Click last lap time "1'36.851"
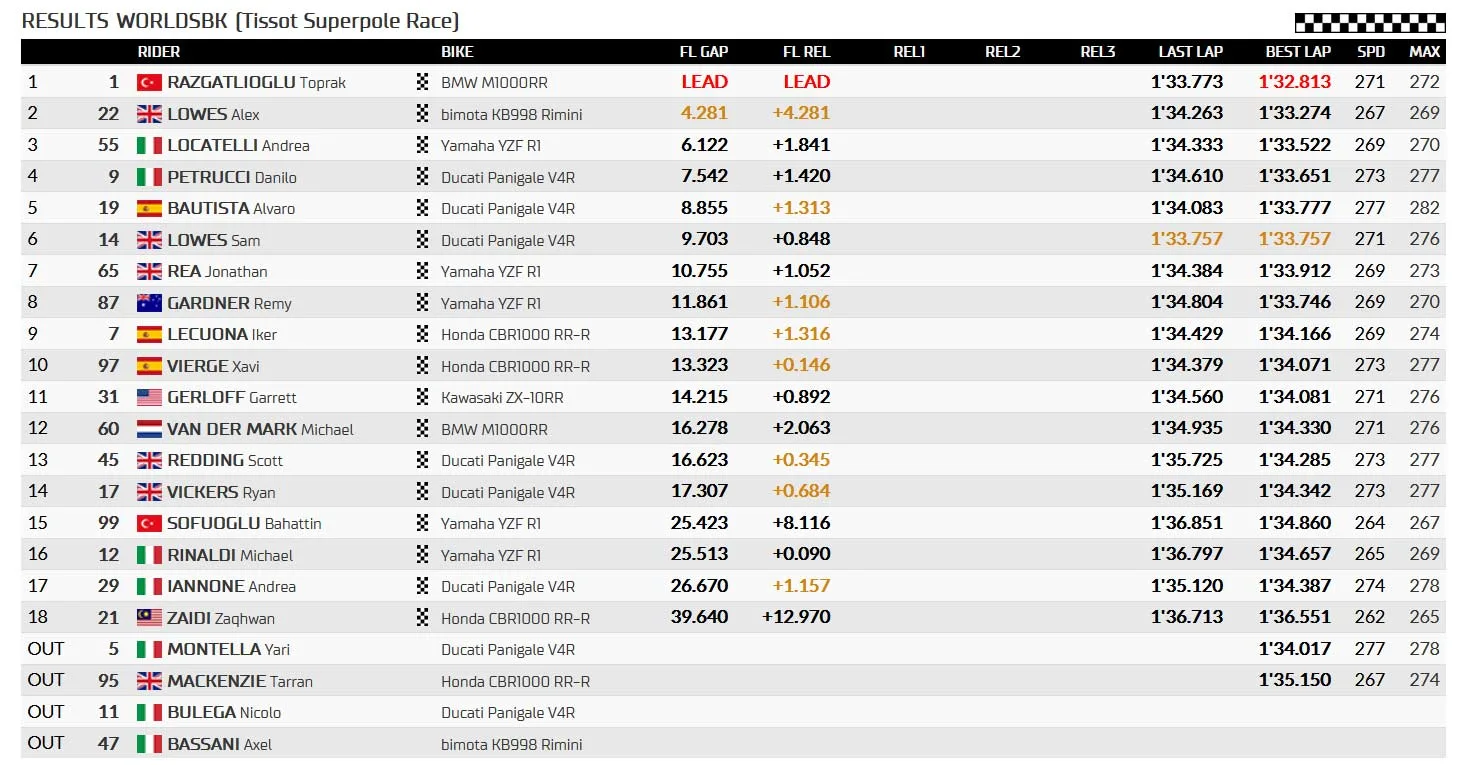The height and width of the screenshot is (765, 1462). click(1187, 523)
